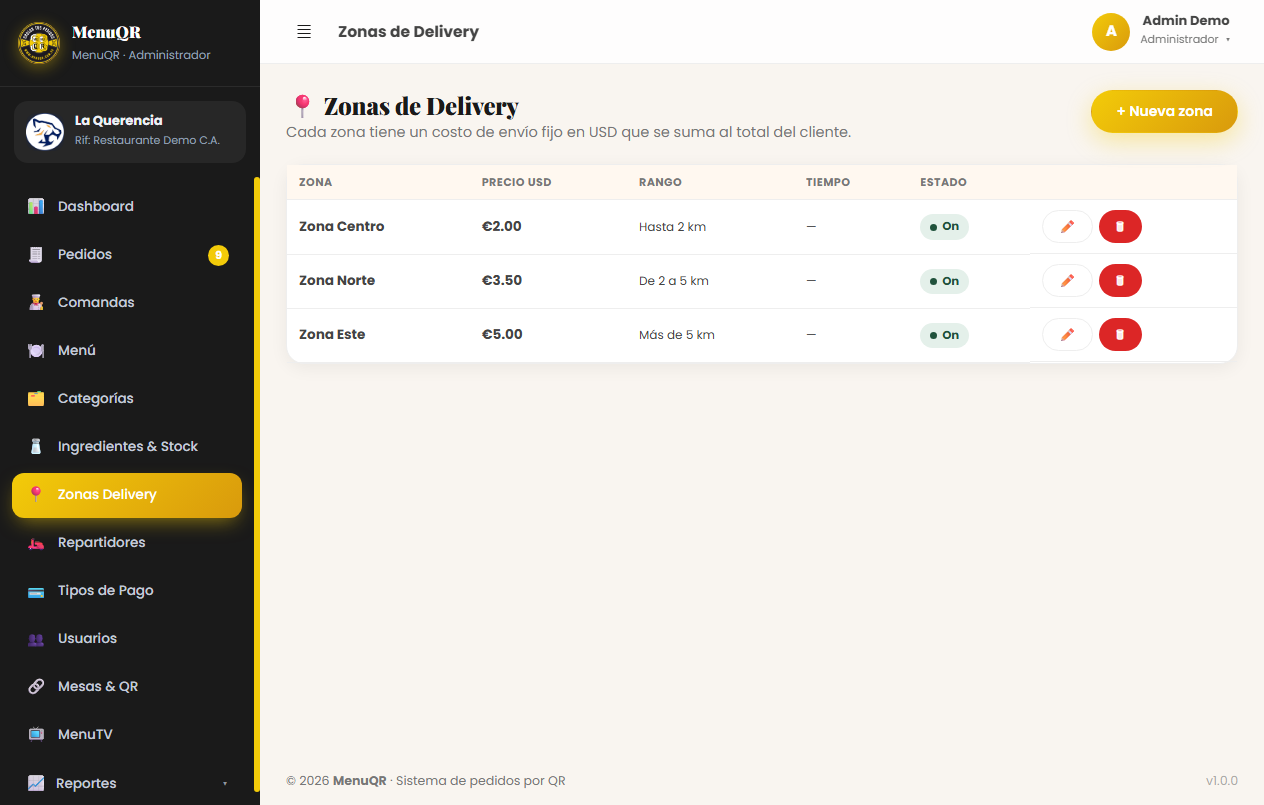
Task: Select the active Zonas Delivery item
Action: click(127, 495)
